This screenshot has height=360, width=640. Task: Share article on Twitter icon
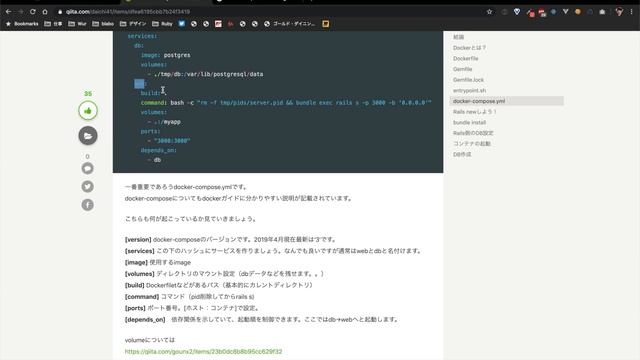[87, 187]
